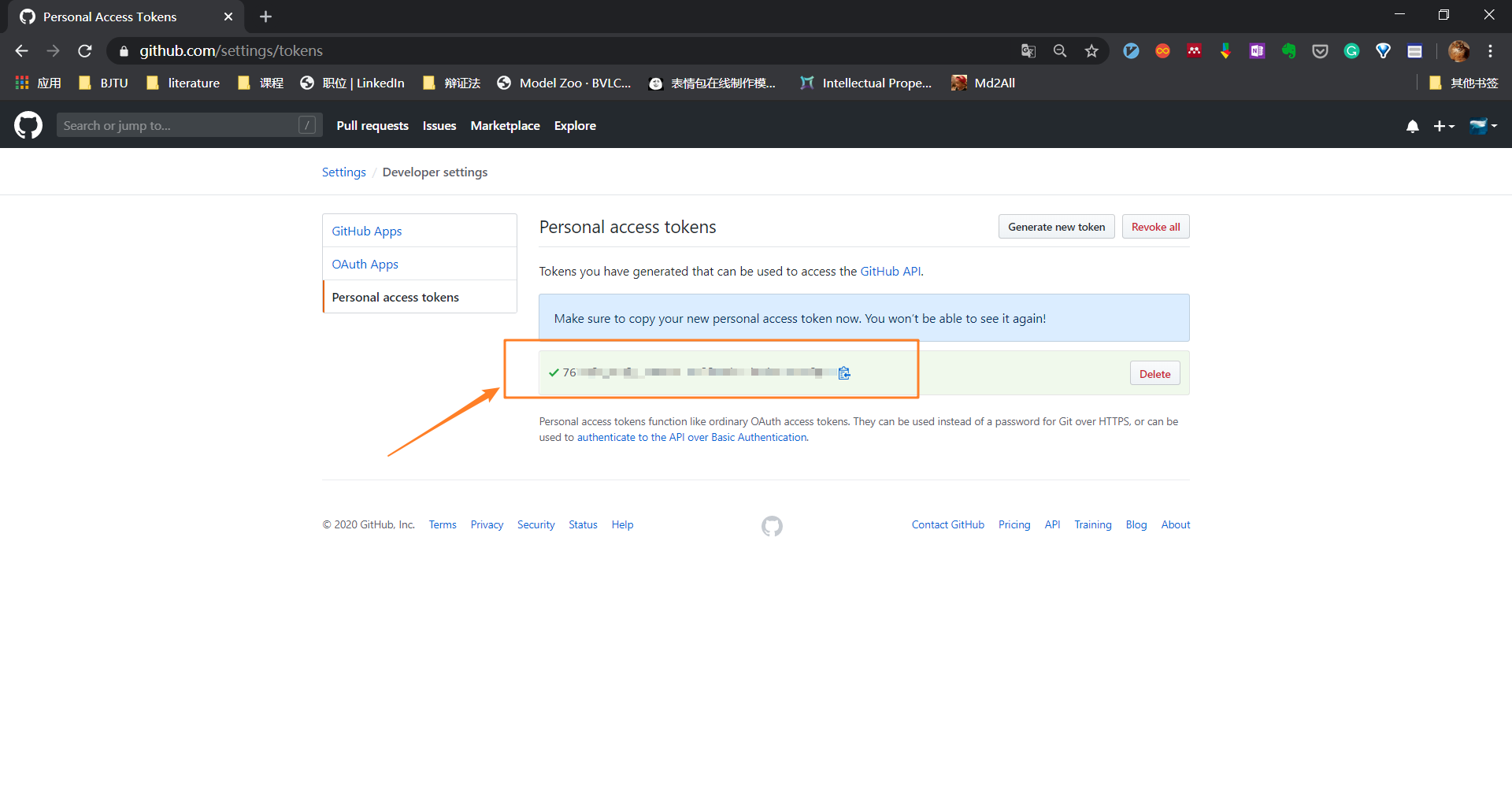Click Generate new token button
Viewport: 1512px width, 811px height.
coord(1057,227)
